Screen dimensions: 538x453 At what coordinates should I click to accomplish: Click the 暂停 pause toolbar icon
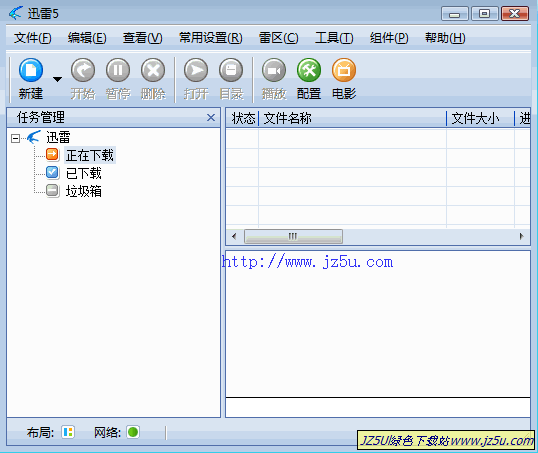tap(118, 70)
